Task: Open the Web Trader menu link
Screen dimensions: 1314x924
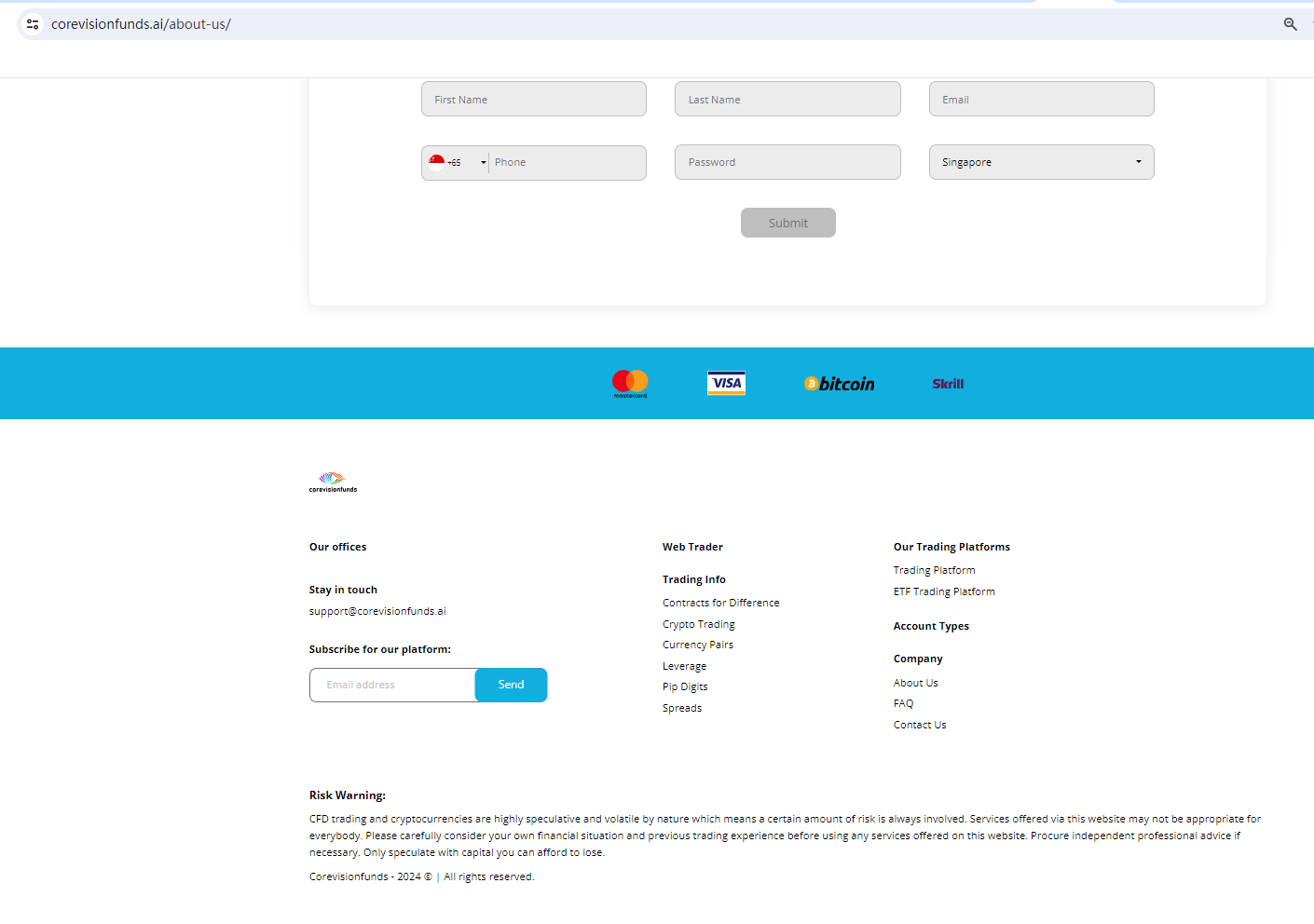Action: click(692, 548)
